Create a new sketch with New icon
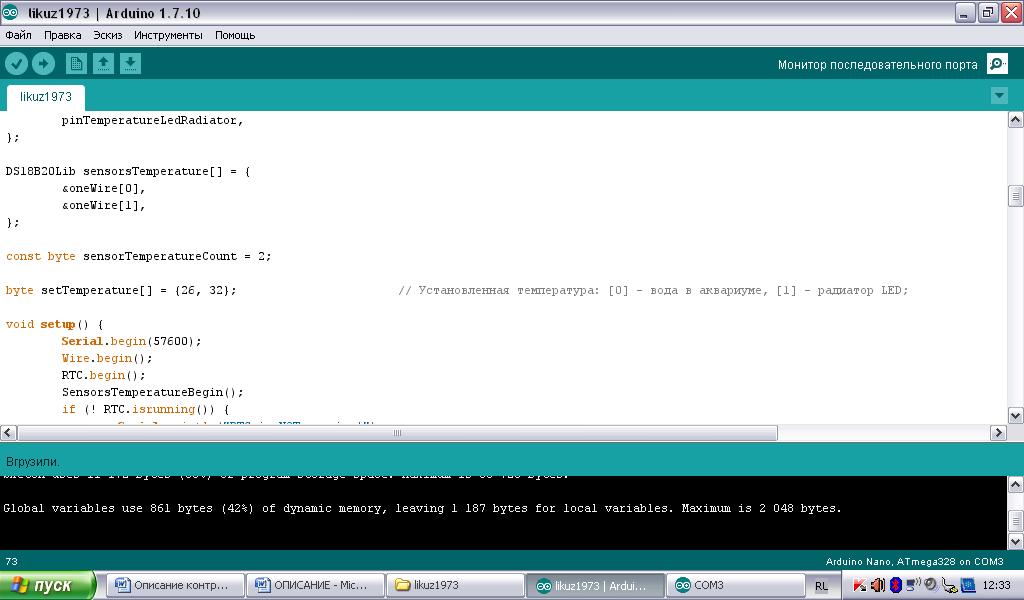The height and width of the screenshot is (600, 1024). point(76,64)
